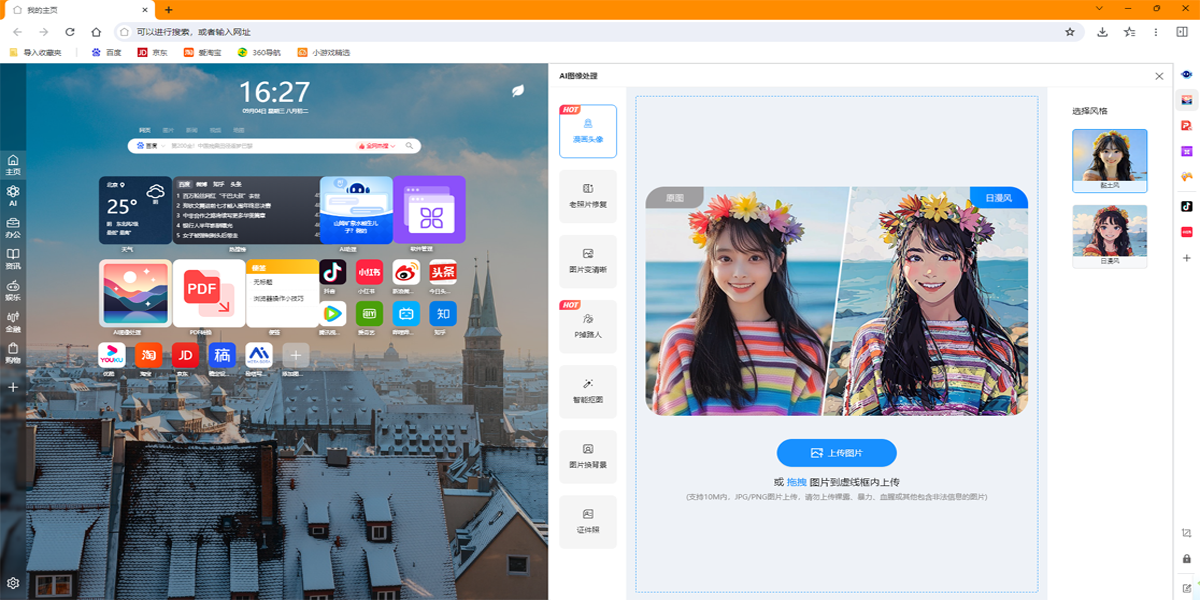Open the browser tab list chevron
This screenshot has height=600, width=1200.
[1100, 9]
